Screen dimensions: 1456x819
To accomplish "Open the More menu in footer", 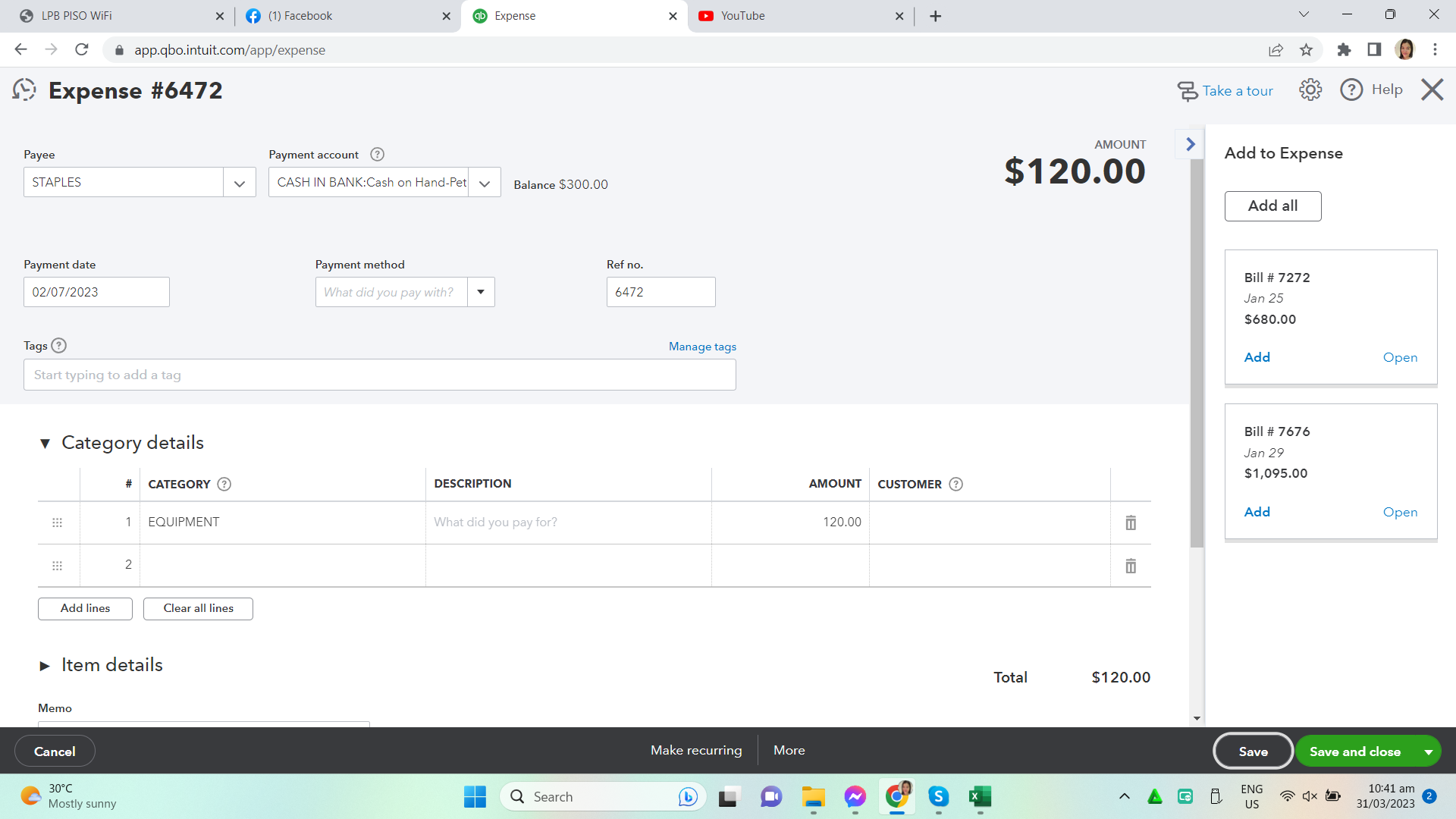I will (789, 750).
